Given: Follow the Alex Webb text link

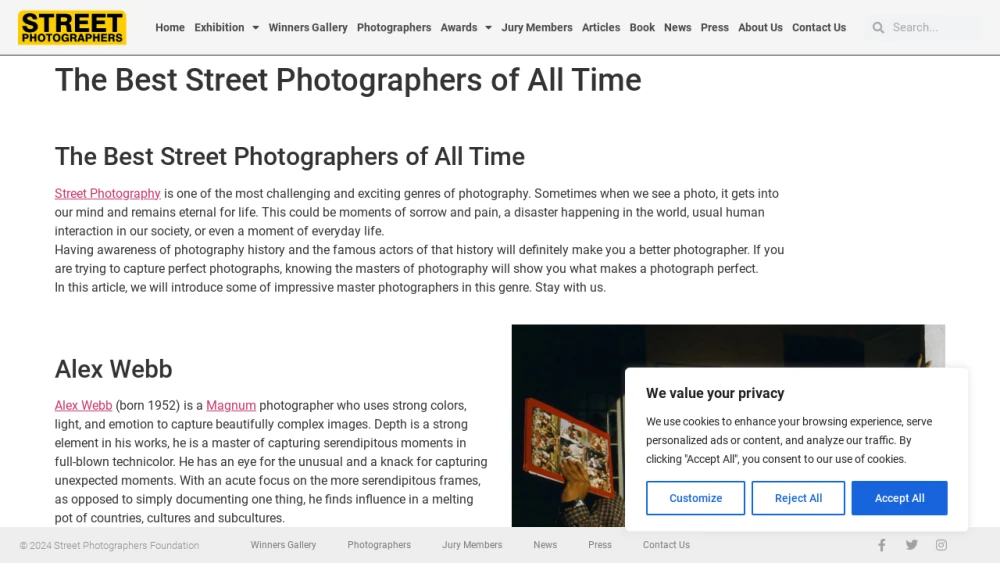Looking at the screenshot, I should coord(83,406).
